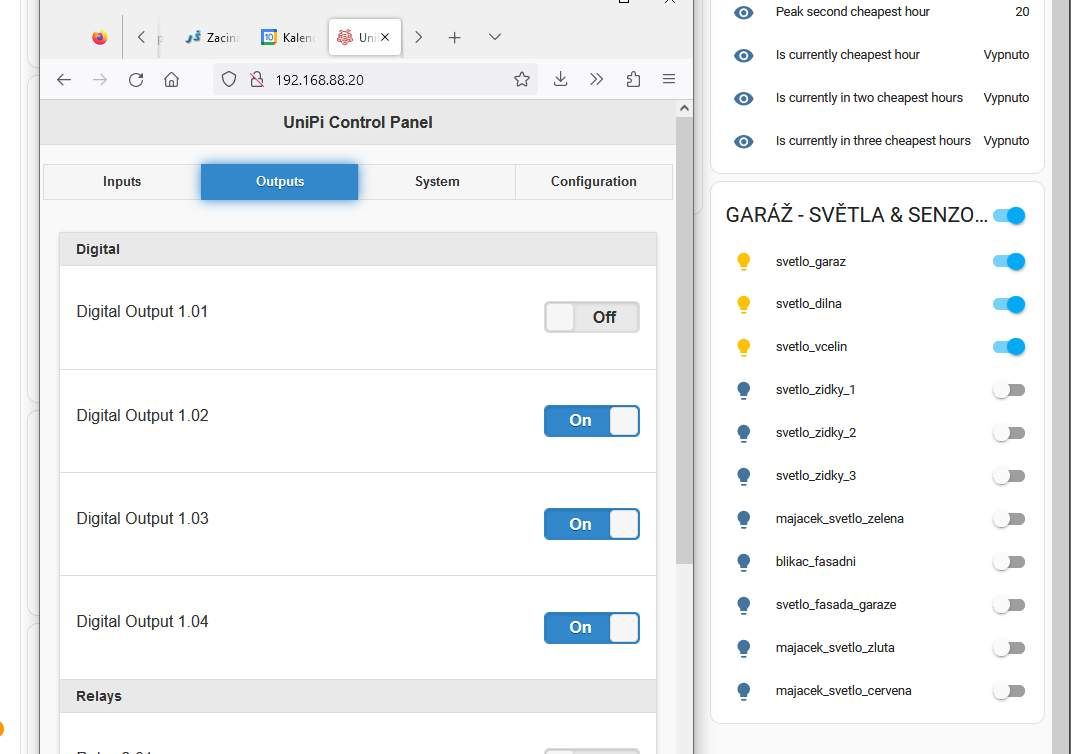This screenshot has width=1071, height=754.
Task: Go back using the browser back arrow
Action: tap(64, 80)
